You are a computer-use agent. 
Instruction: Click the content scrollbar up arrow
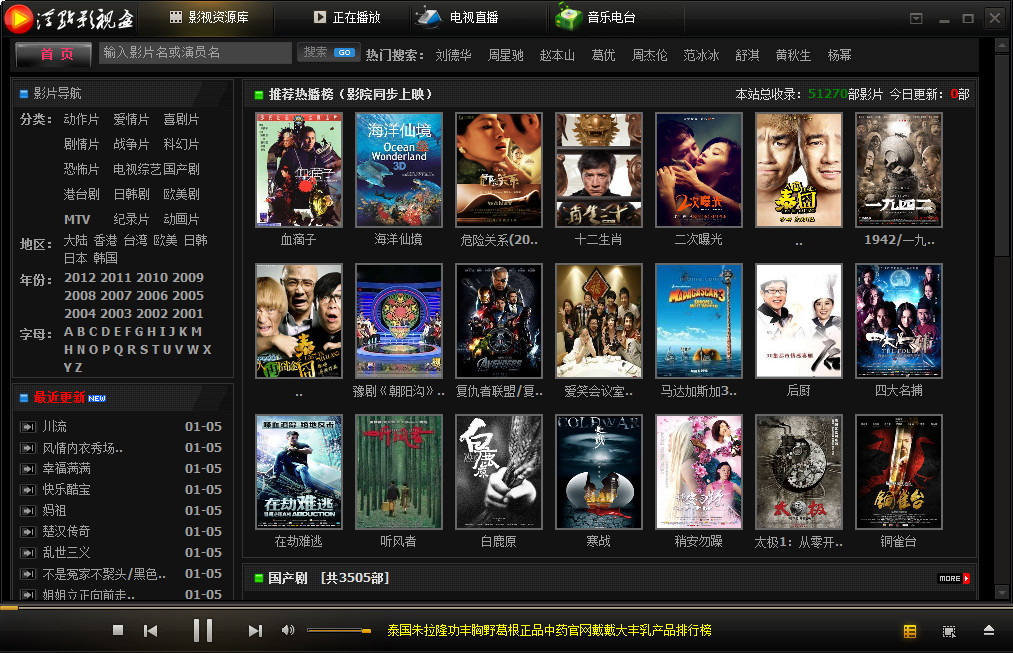1002,45
